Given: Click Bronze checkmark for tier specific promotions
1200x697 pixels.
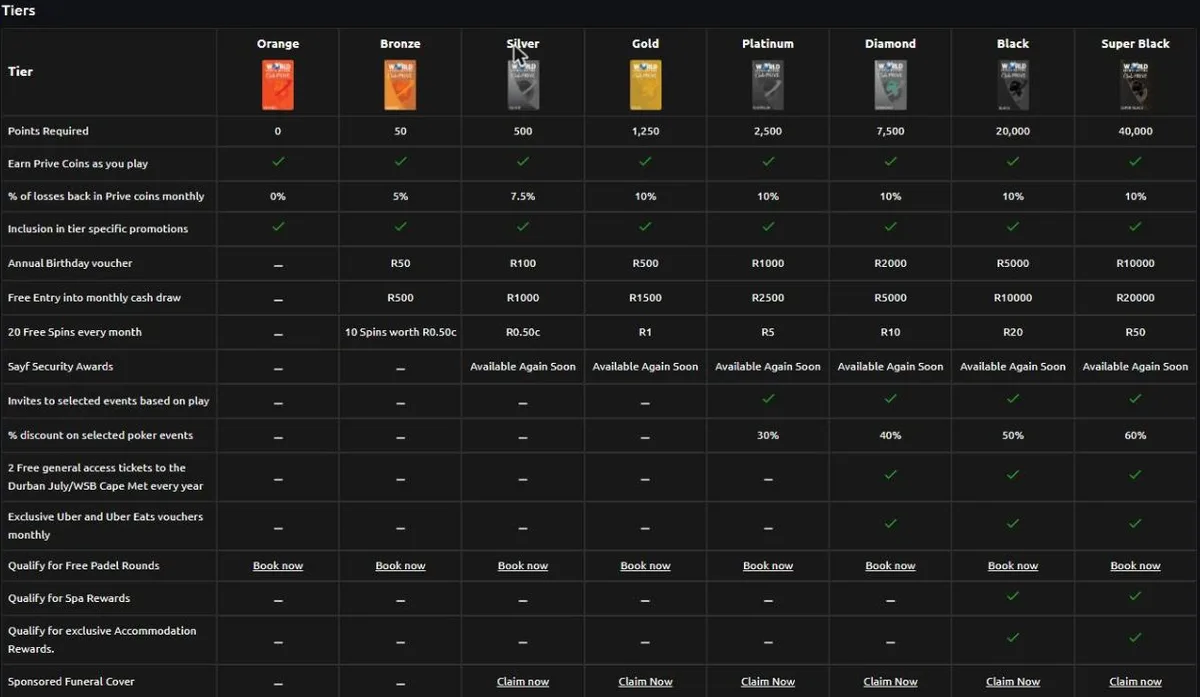Looking at the screenshot, I should [x=400, y=227].
